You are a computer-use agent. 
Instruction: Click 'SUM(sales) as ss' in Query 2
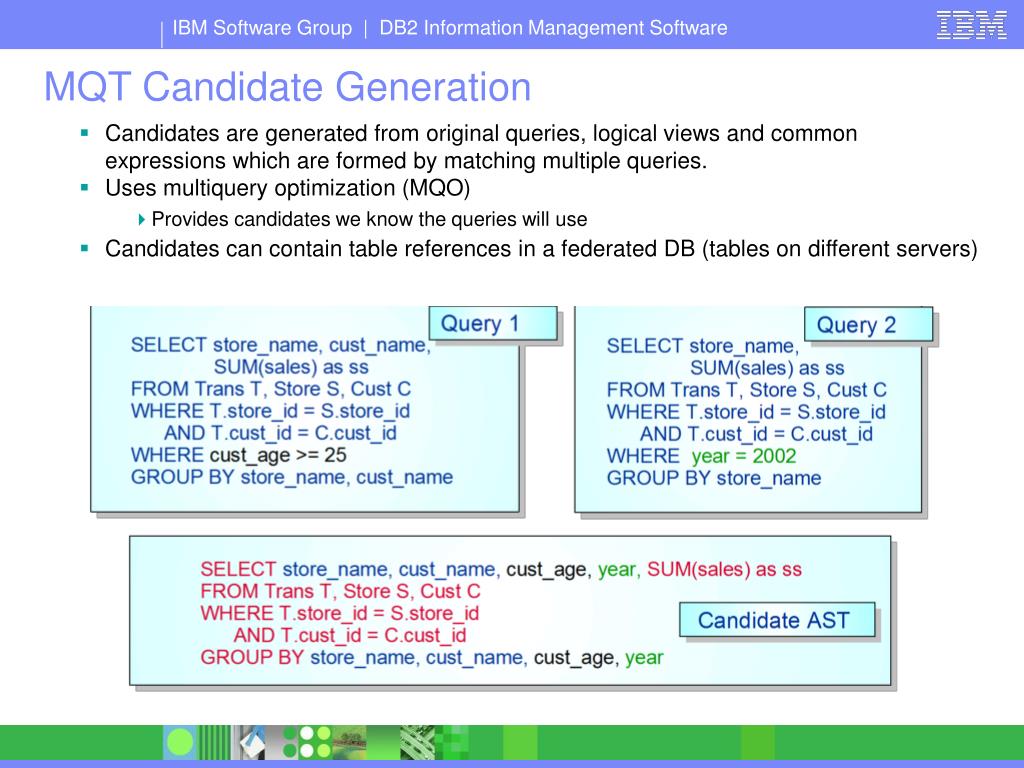point(767,368)
